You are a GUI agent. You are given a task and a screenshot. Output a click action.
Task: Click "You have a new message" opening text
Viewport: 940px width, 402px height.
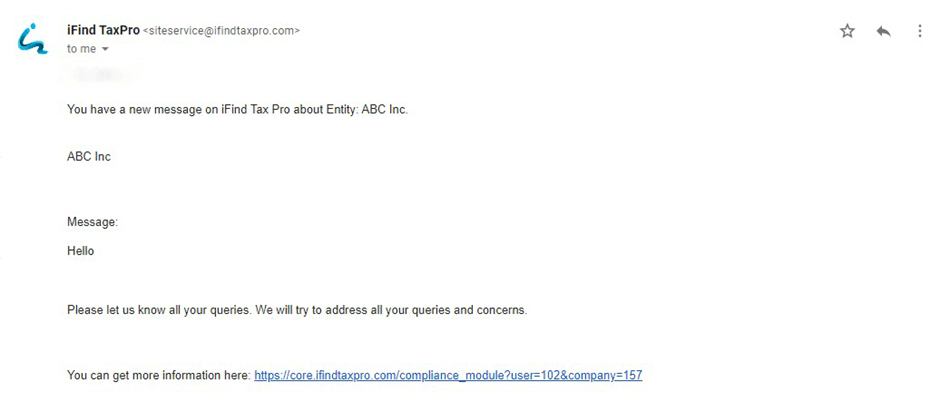click(134, 109)
